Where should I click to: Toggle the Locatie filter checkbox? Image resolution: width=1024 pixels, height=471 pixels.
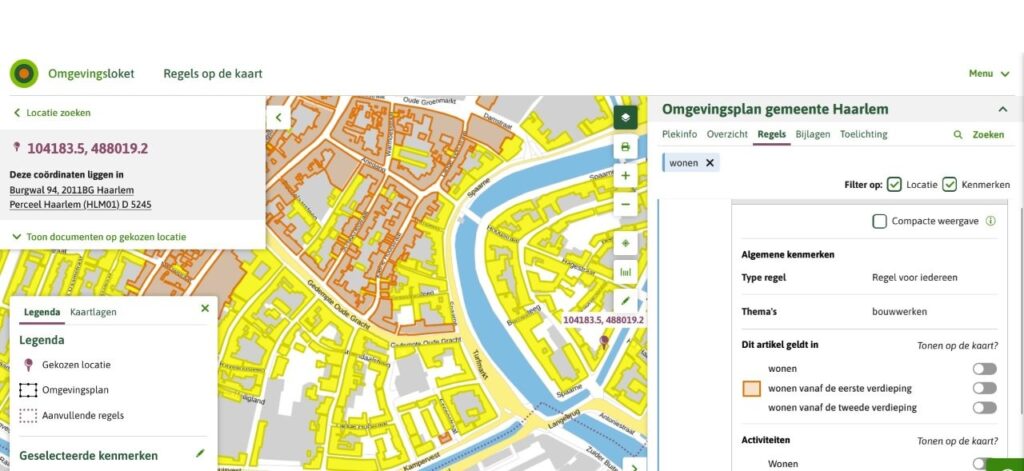coord(894,185)
